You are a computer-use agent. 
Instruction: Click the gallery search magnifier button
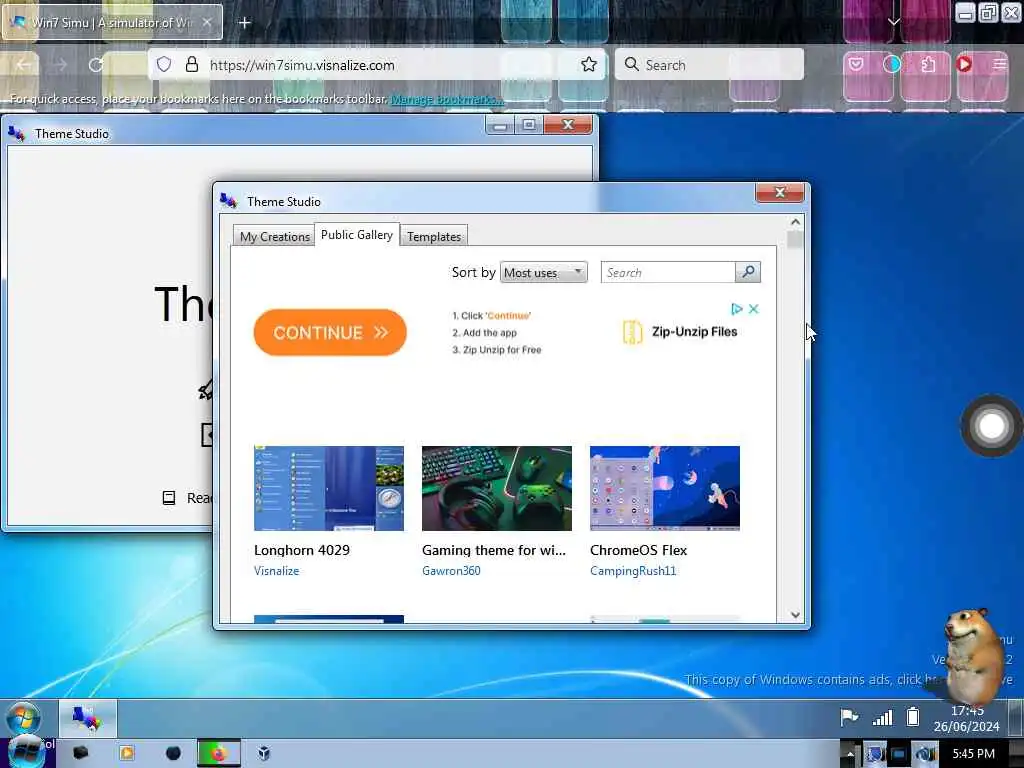click(x=748, y=272)
